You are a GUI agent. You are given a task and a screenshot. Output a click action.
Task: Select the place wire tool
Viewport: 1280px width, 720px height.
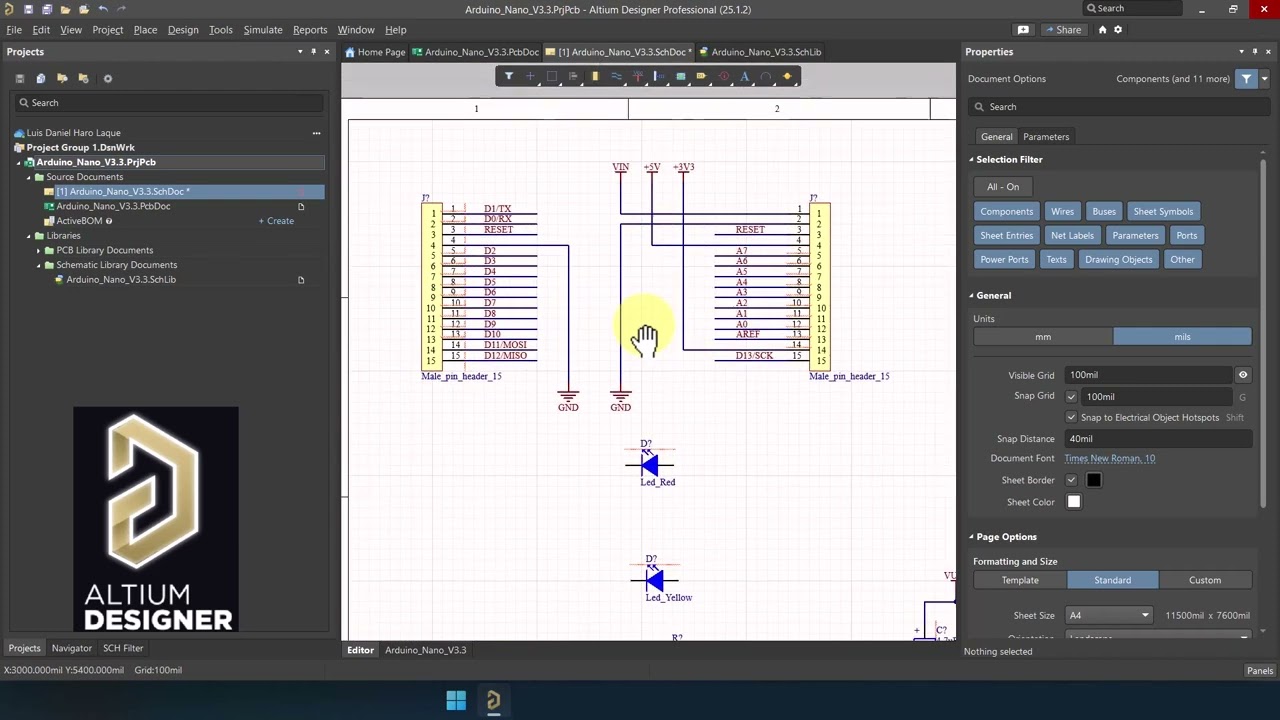click(x=616, y=76)
